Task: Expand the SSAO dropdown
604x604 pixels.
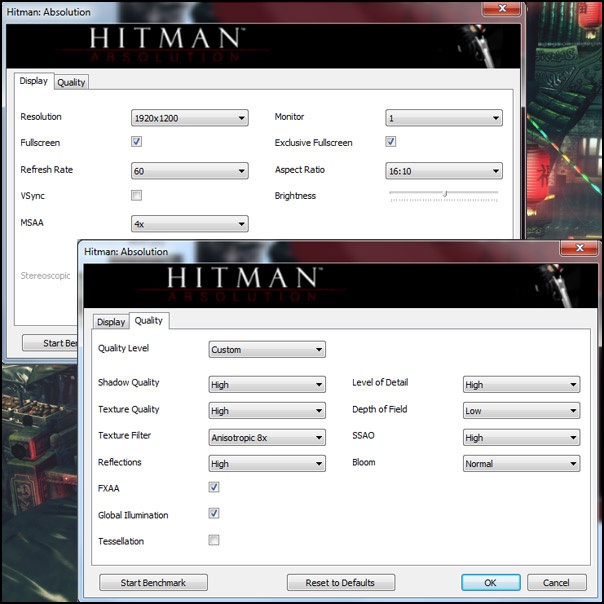Action: (521, 438)
